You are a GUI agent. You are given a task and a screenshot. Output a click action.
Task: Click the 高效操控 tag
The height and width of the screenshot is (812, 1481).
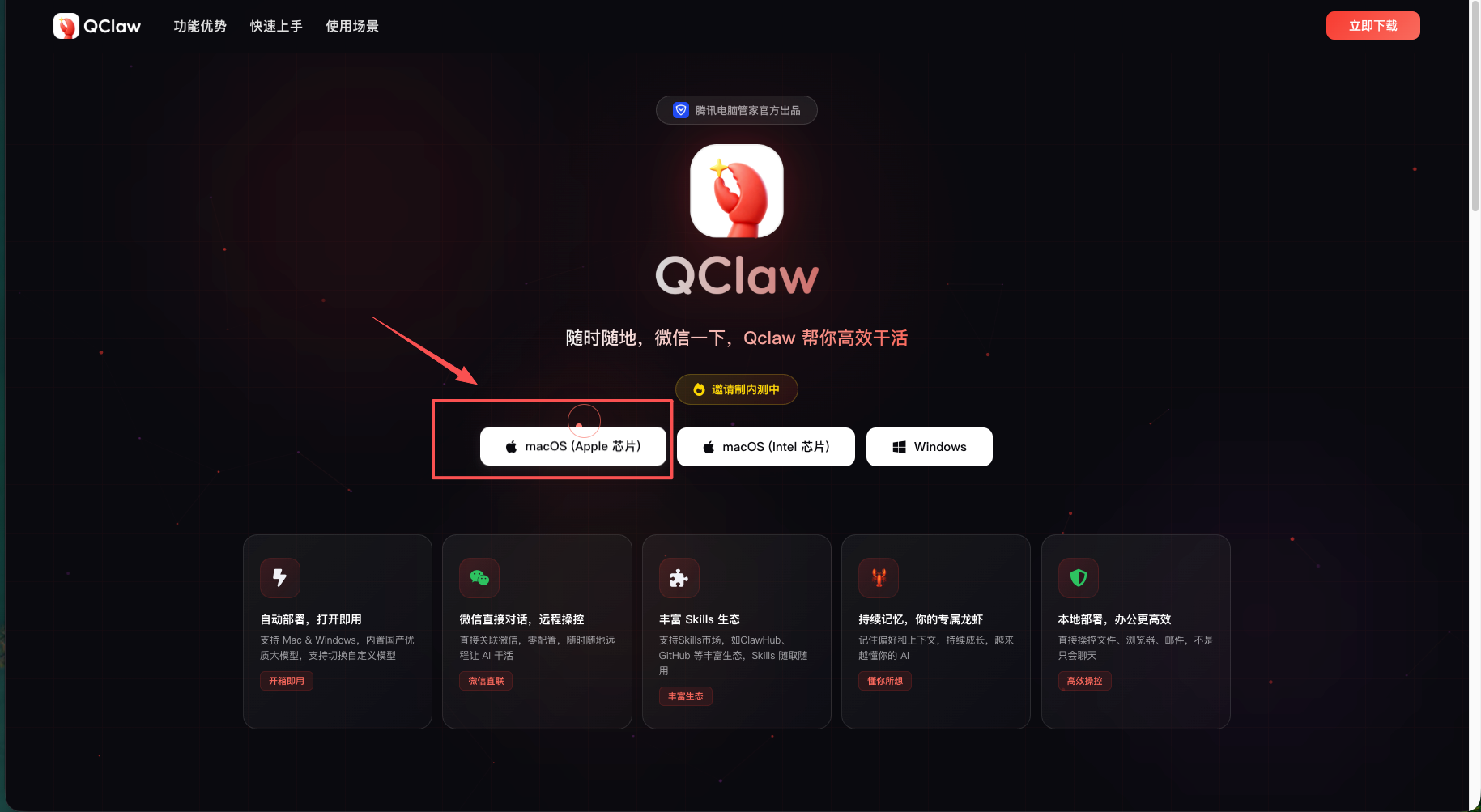point(1084,681)
